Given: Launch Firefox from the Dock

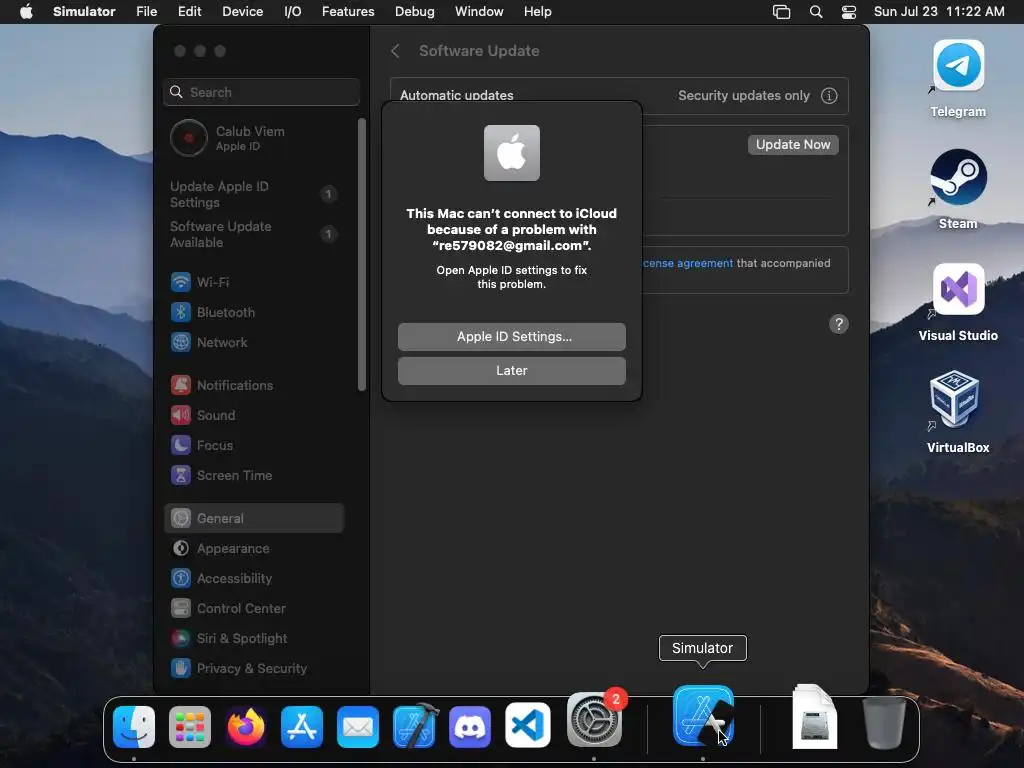Looking at the screenshot, I should [246, 726].
